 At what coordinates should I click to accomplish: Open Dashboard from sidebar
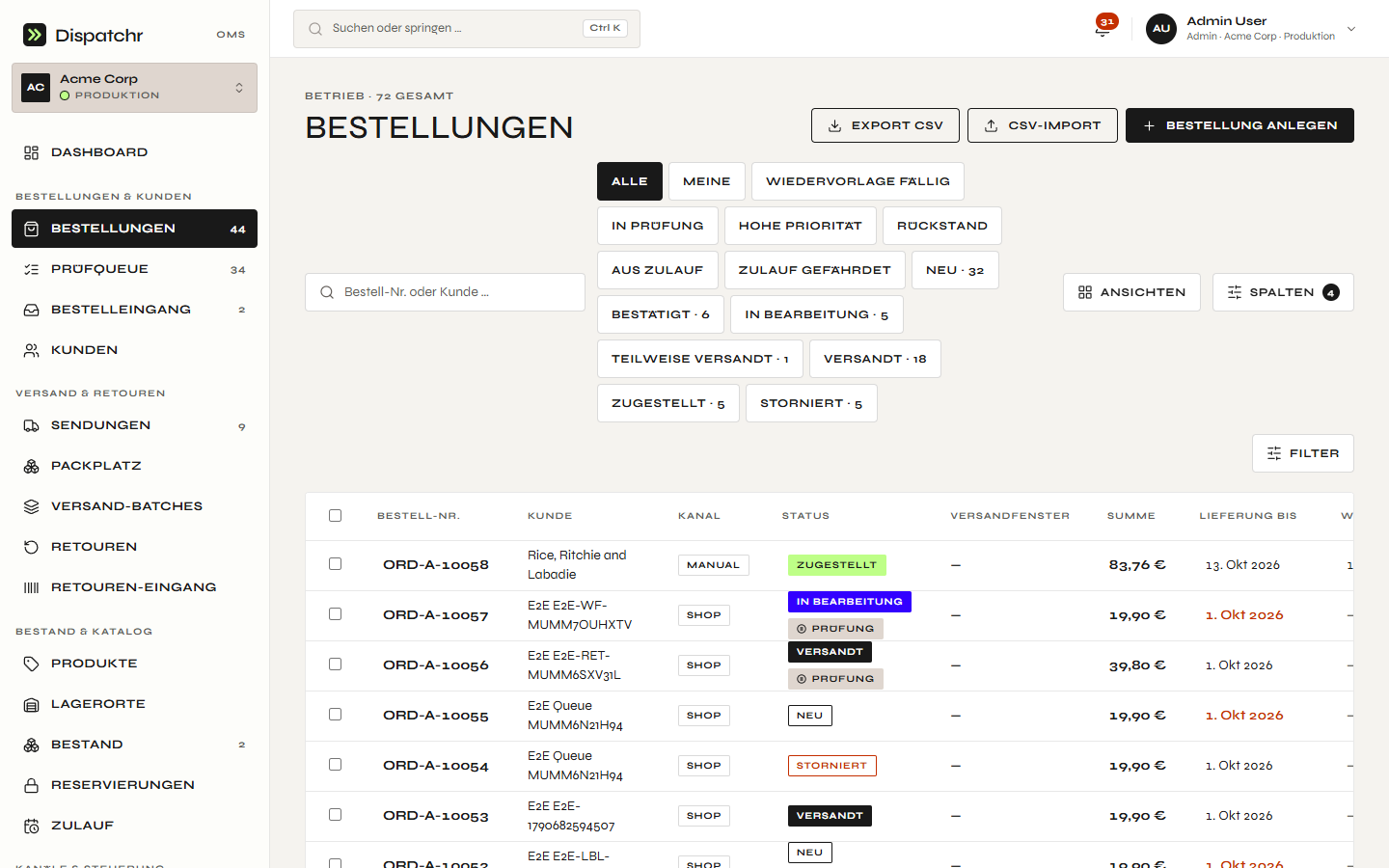coord(134,152)
